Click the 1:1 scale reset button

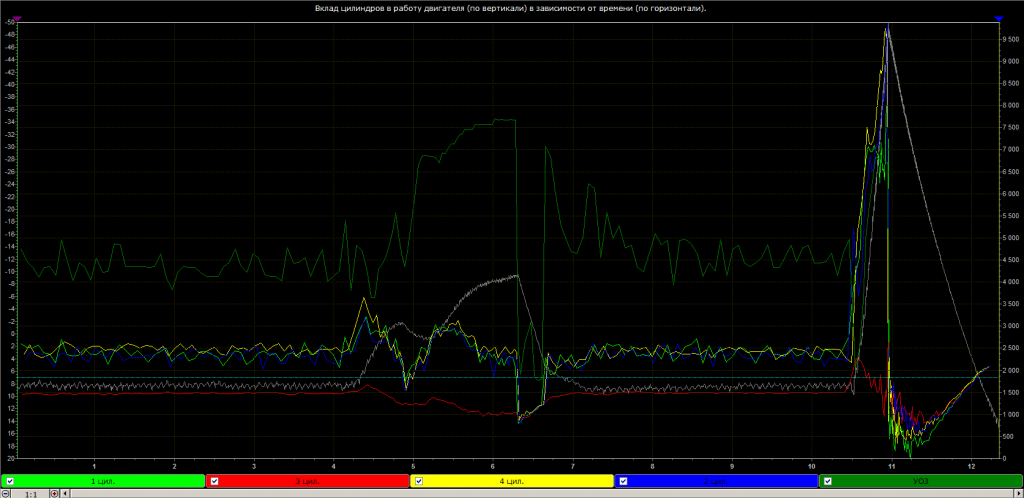(30, 494)
